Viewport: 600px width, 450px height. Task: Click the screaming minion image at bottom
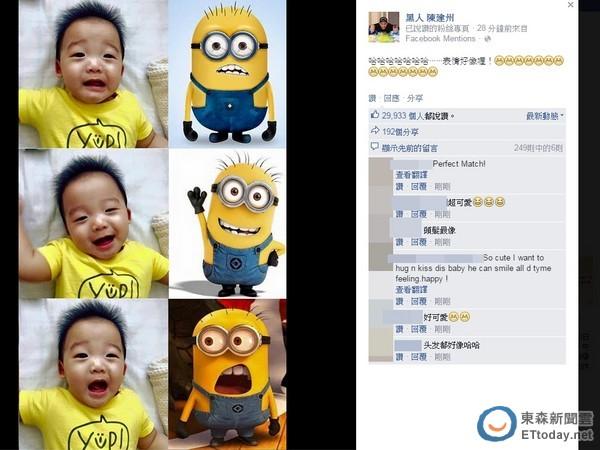click(227, 374)
